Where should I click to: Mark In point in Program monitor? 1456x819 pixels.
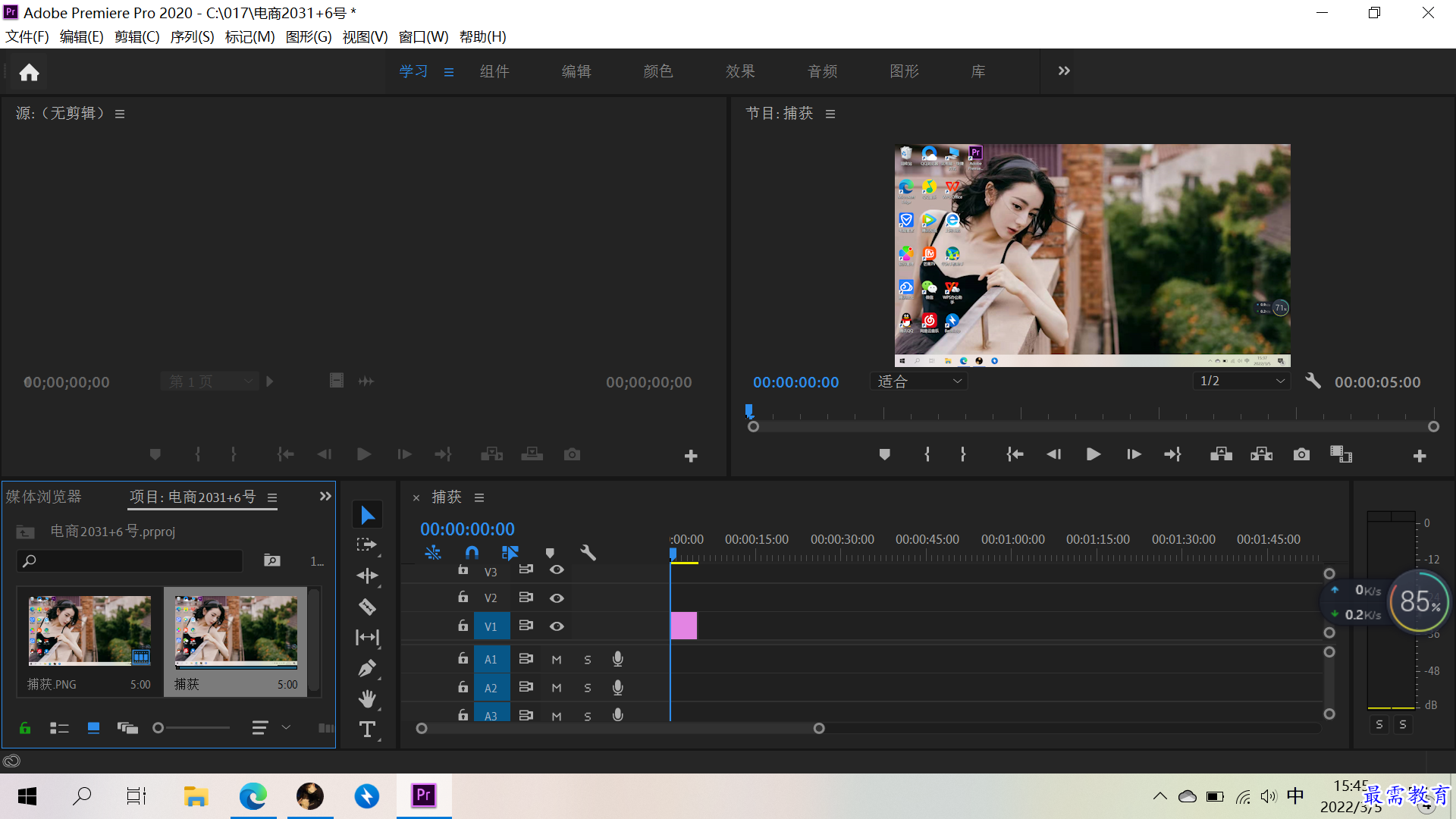pos(927,454)
